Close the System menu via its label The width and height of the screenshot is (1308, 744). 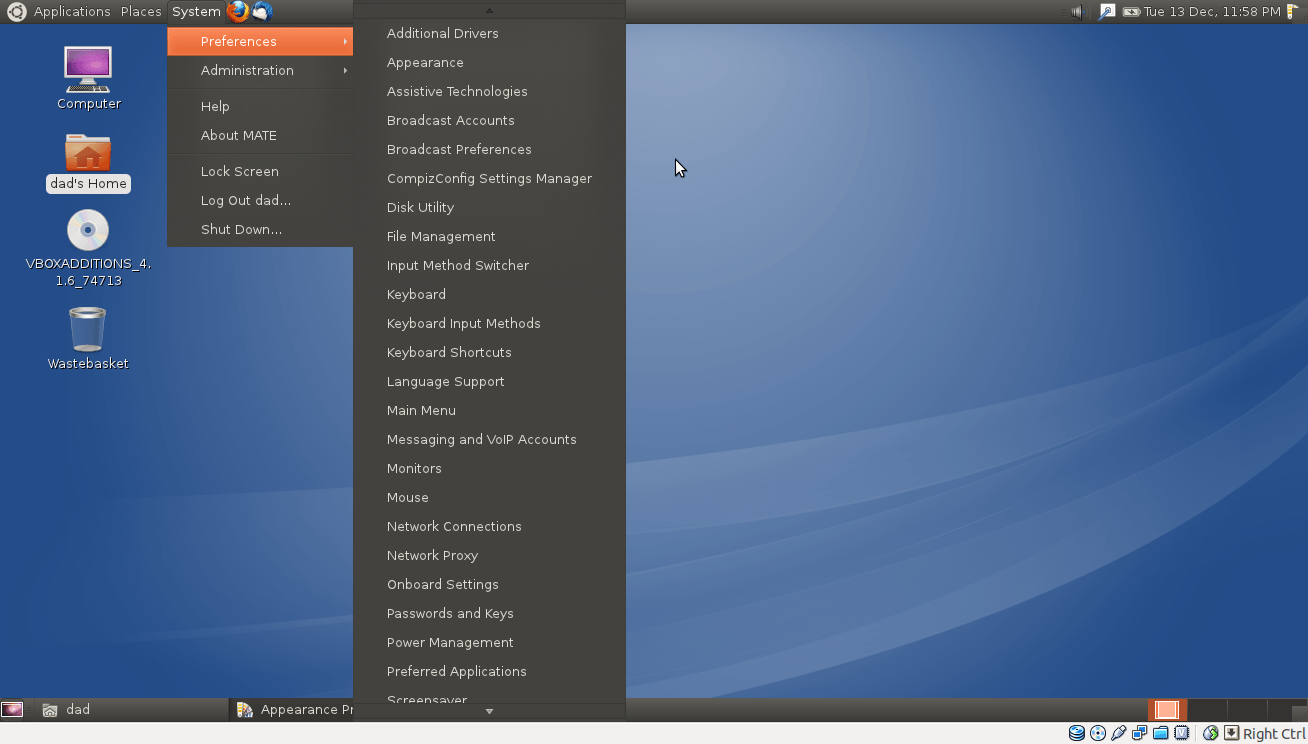196,11
